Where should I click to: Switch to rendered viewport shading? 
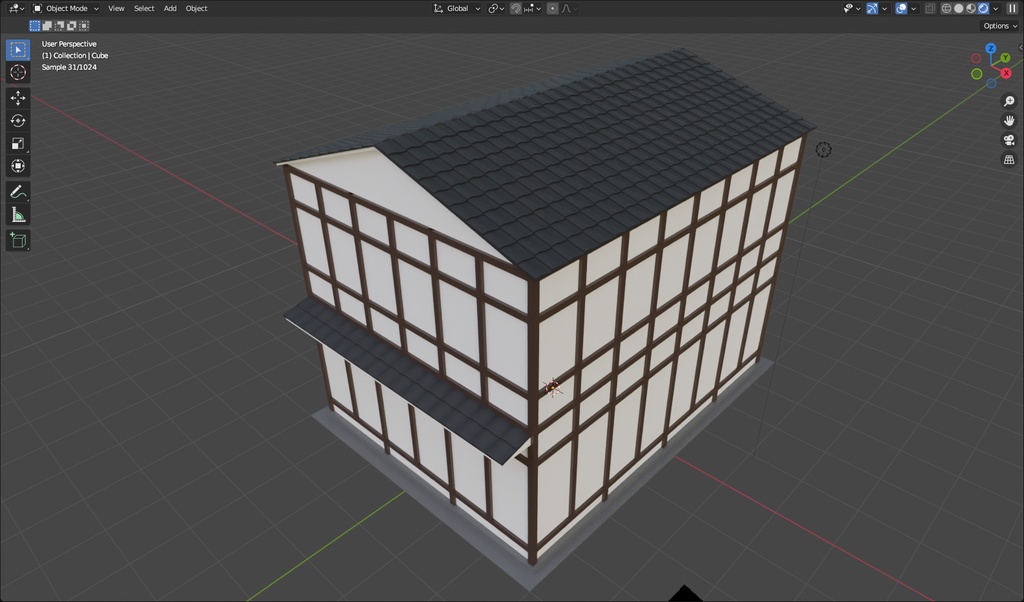pyautogui.click(x=984, y=8)
